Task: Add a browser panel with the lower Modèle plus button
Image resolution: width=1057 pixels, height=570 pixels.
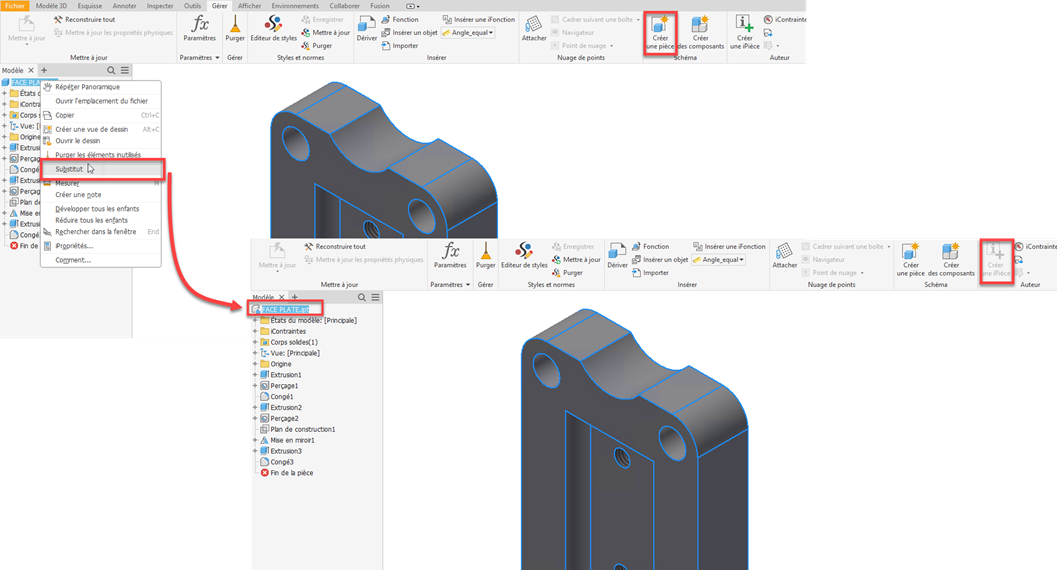Action: 295,297
